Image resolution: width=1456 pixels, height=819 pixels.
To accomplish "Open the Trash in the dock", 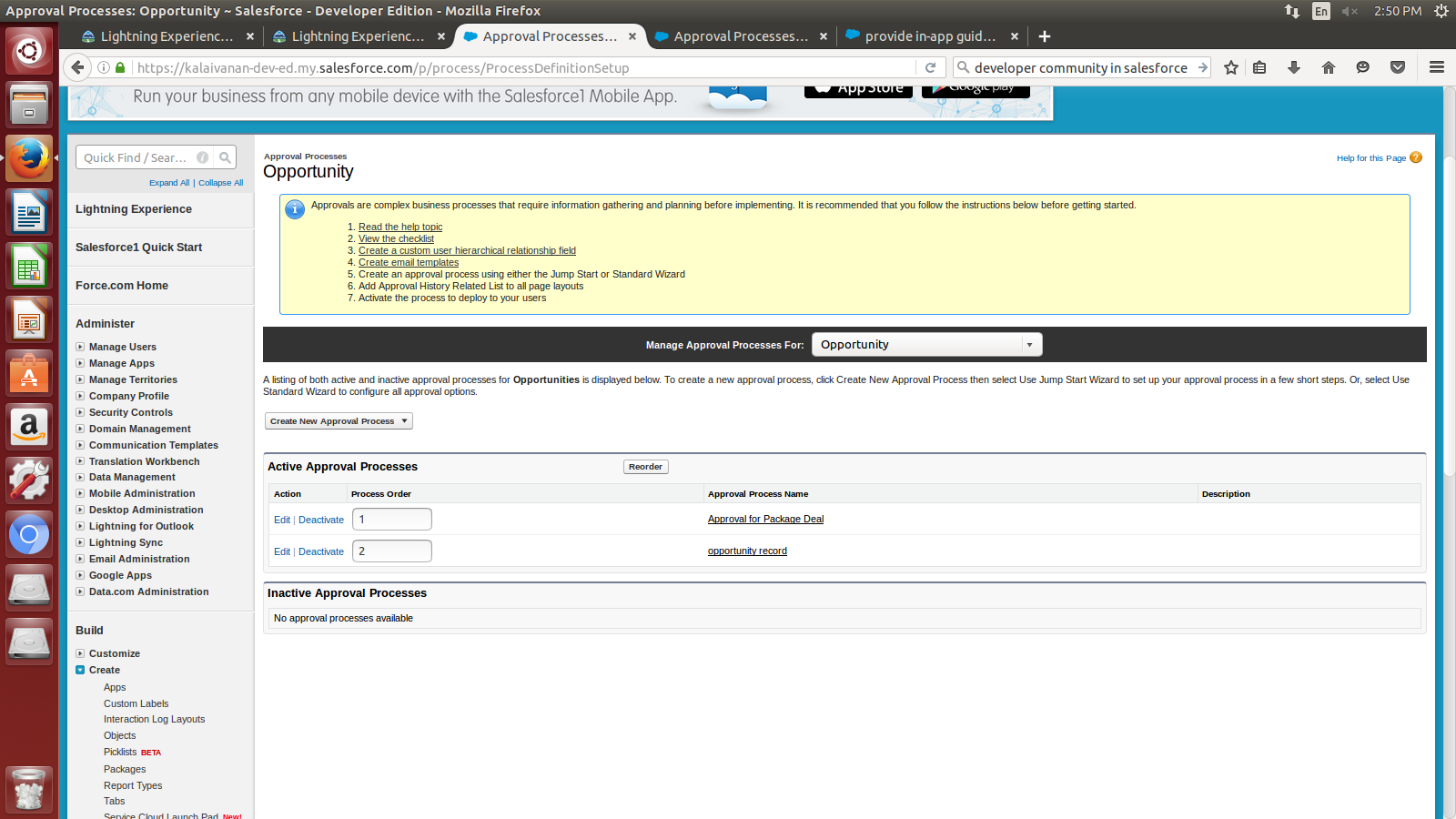I will click(29, 788).
